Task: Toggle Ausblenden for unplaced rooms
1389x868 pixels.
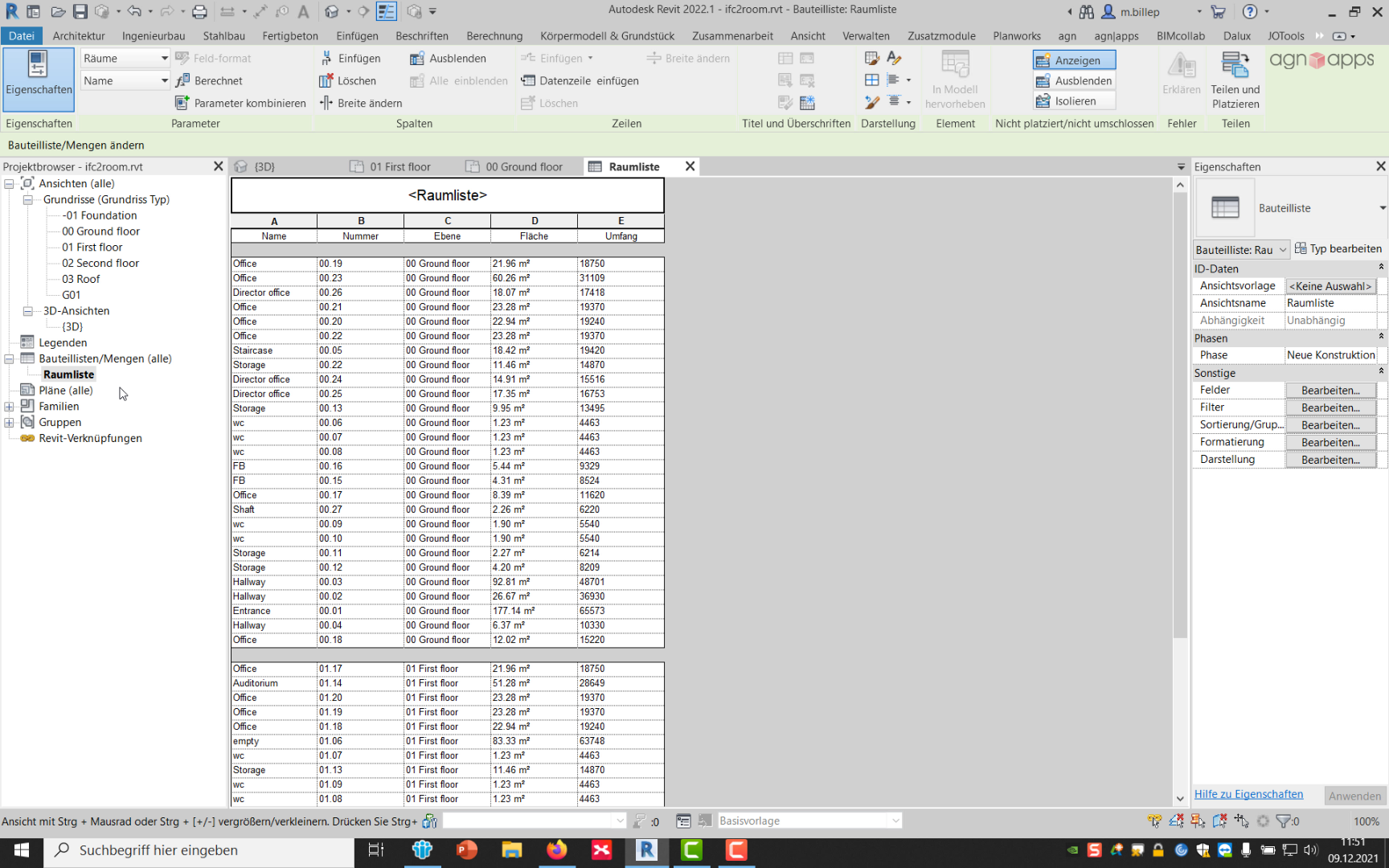Action: tap(1075, 80)
